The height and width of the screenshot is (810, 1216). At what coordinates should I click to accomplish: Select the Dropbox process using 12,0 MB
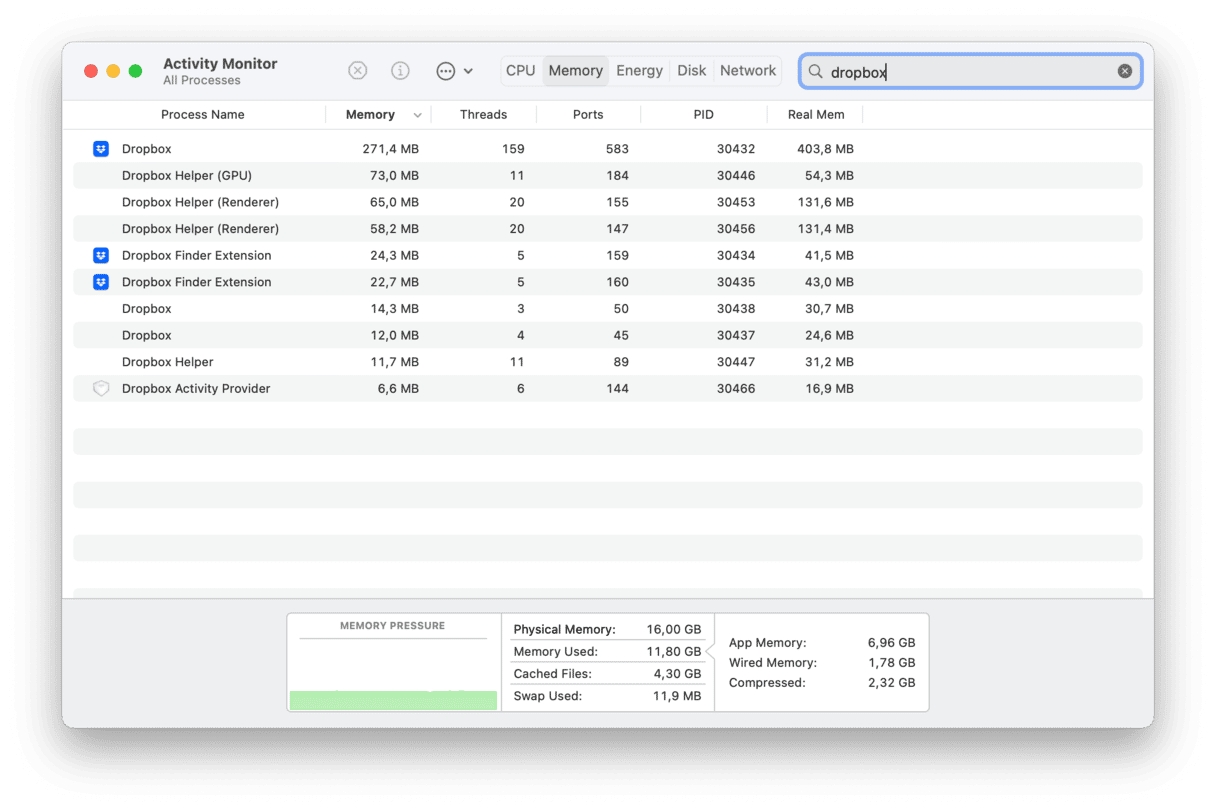pos(608,335)
